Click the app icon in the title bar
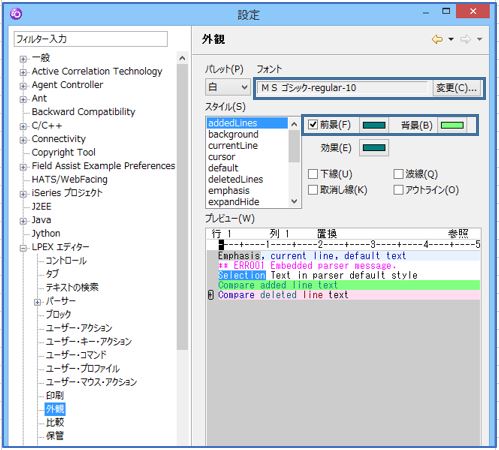 click(x=16, y=14)
